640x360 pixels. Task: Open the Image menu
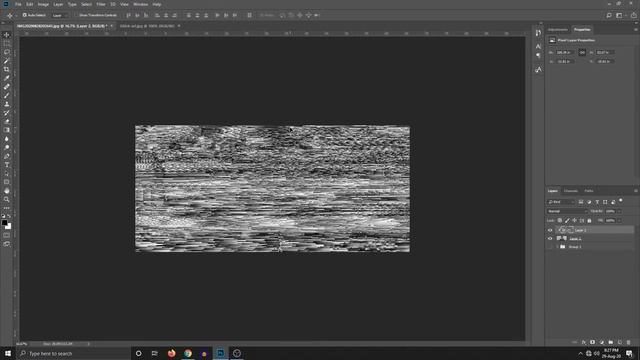[x=43, y=4]
